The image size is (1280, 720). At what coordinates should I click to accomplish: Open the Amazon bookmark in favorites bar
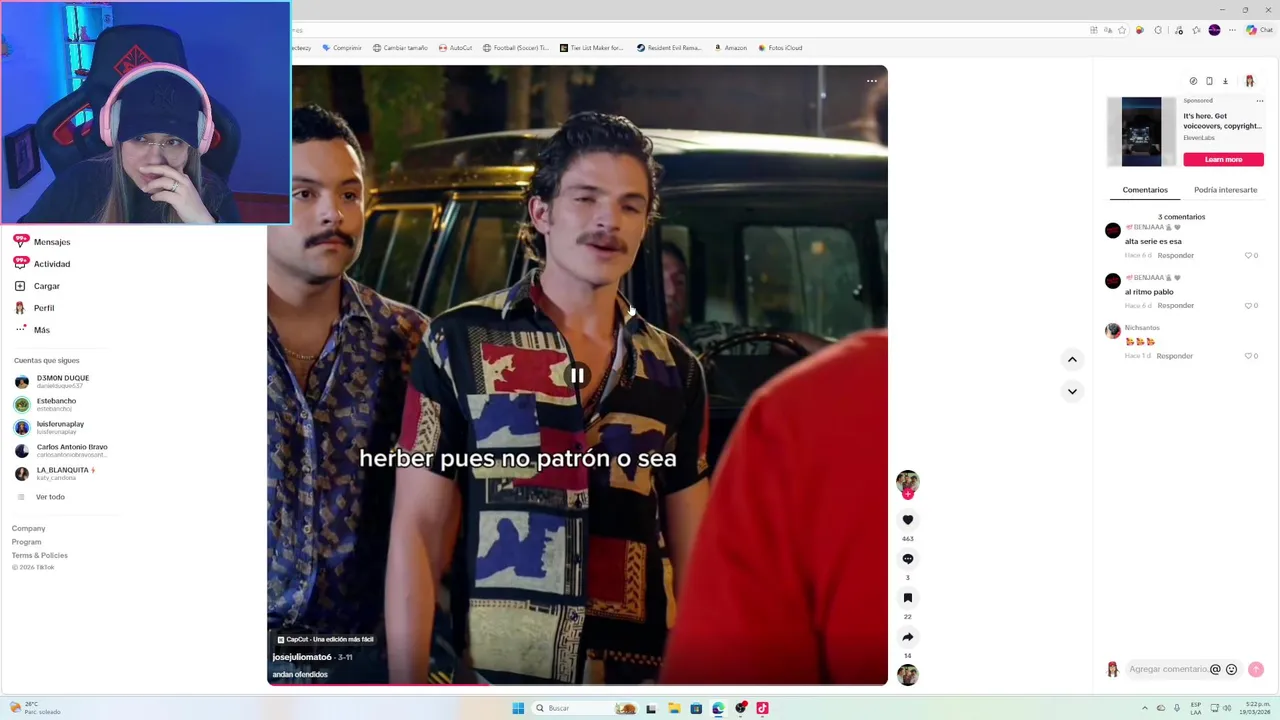point(730,48)
